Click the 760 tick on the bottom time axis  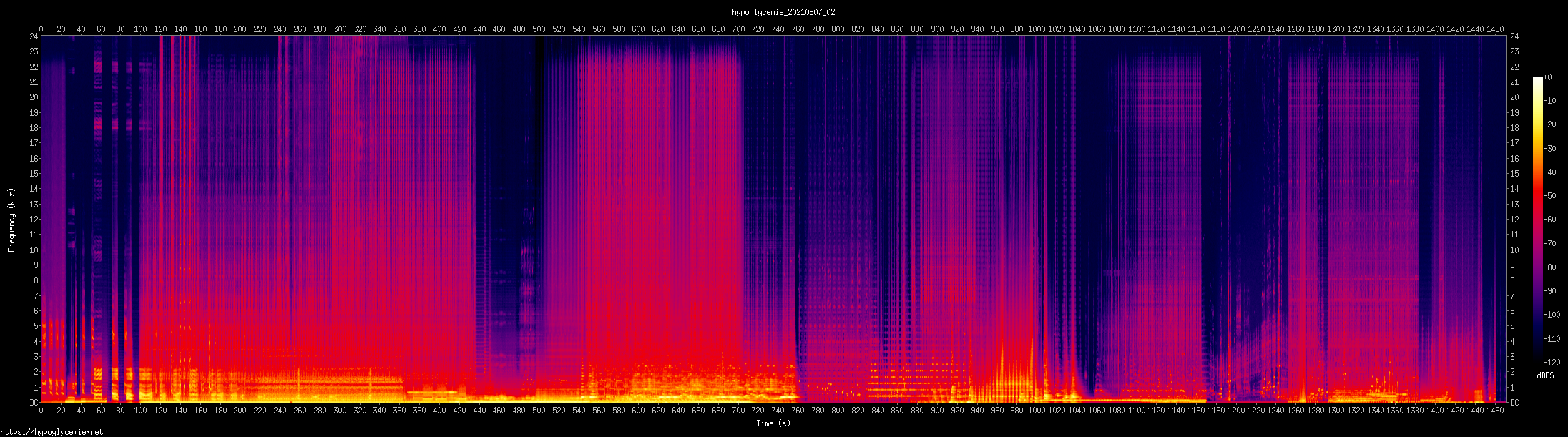(798, 411)
